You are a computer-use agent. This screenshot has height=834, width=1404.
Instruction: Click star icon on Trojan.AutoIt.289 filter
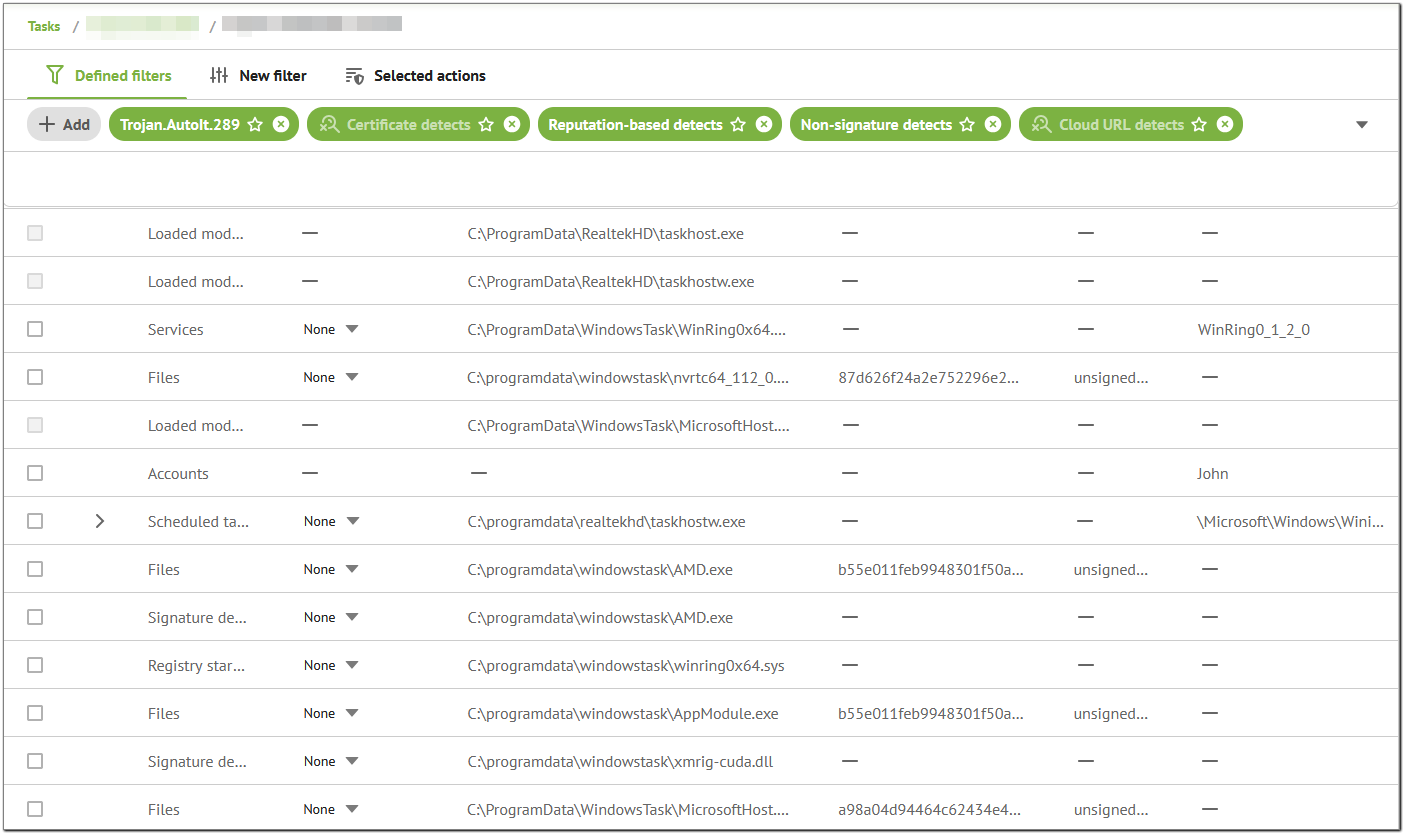click(x=255, y=125)
